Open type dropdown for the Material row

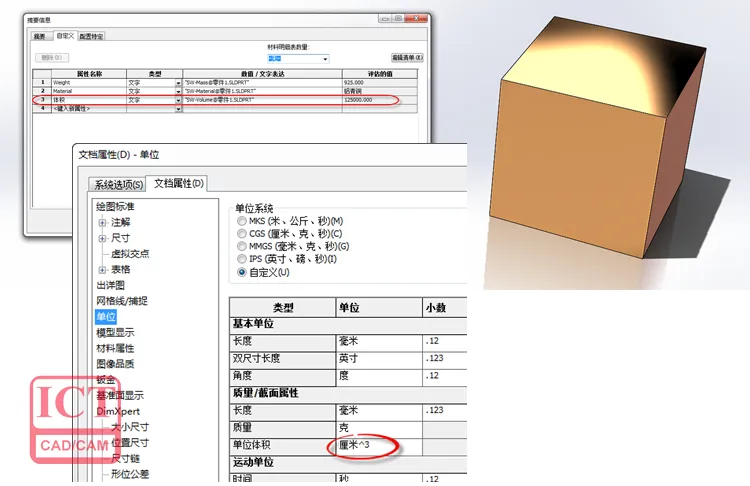coord(178,91)
